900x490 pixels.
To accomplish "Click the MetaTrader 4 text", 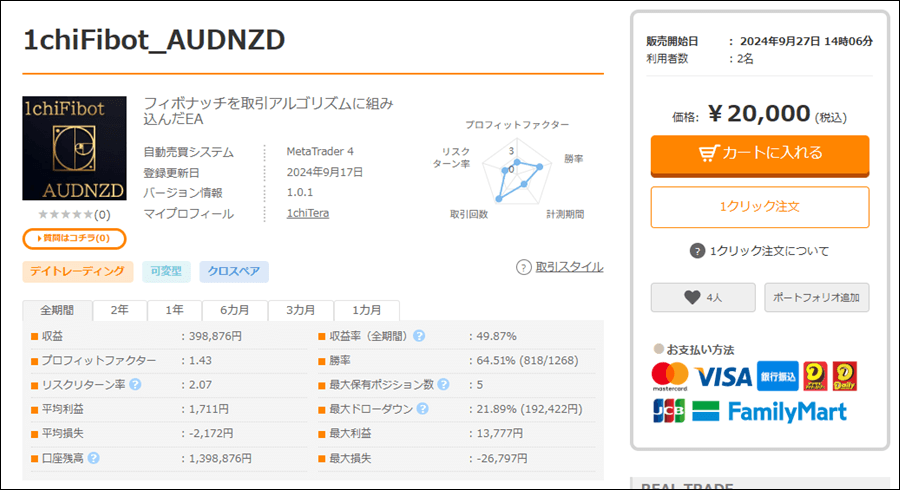I will 320,151.
